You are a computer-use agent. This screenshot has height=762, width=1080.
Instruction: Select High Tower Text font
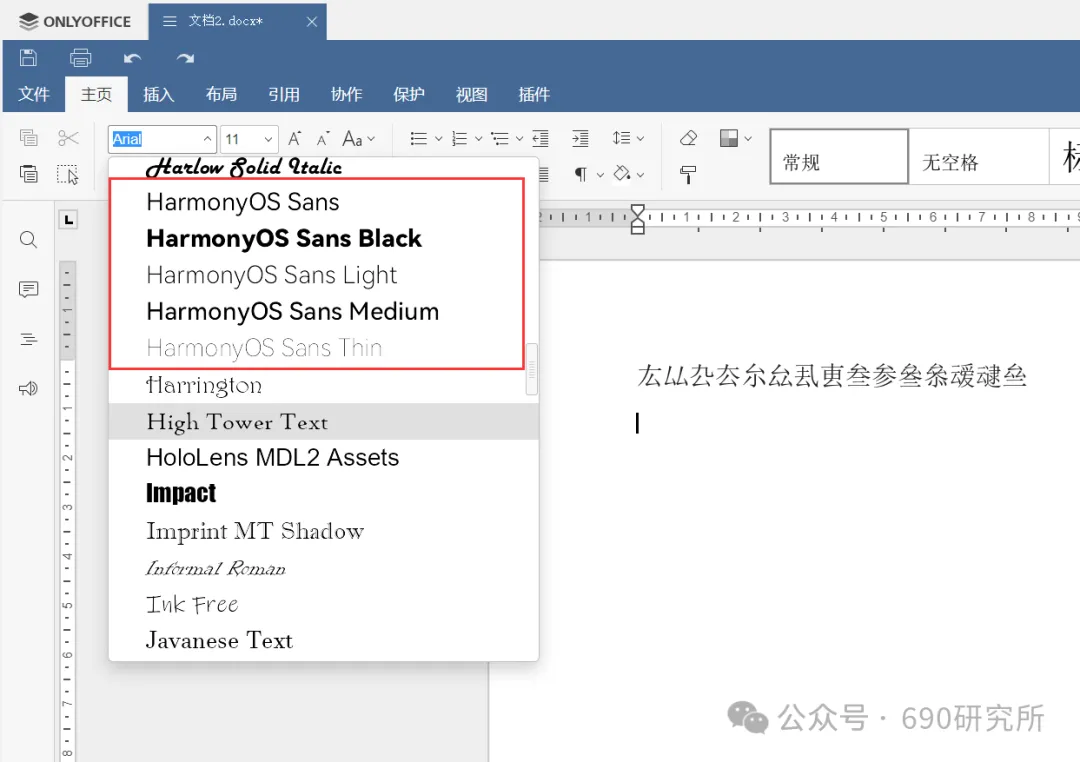click(x=323, y=422)
